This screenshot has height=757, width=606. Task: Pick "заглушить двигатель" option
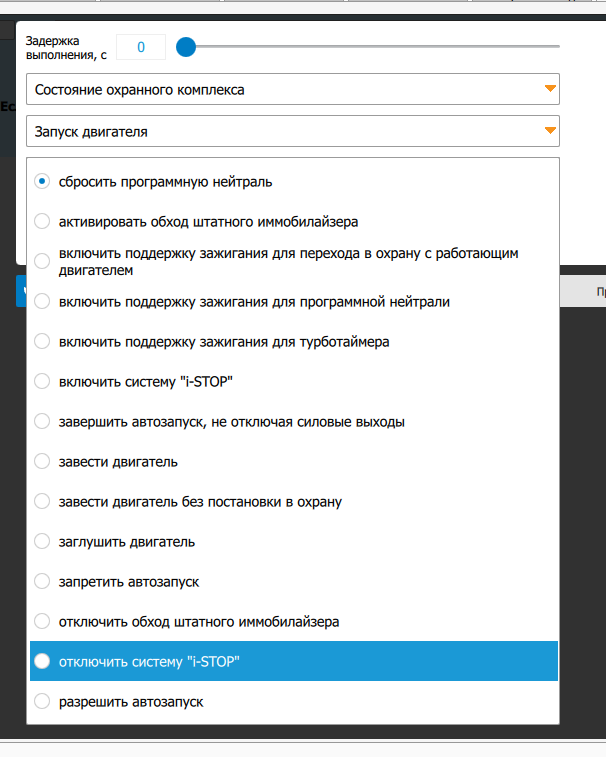click(42, 541)
